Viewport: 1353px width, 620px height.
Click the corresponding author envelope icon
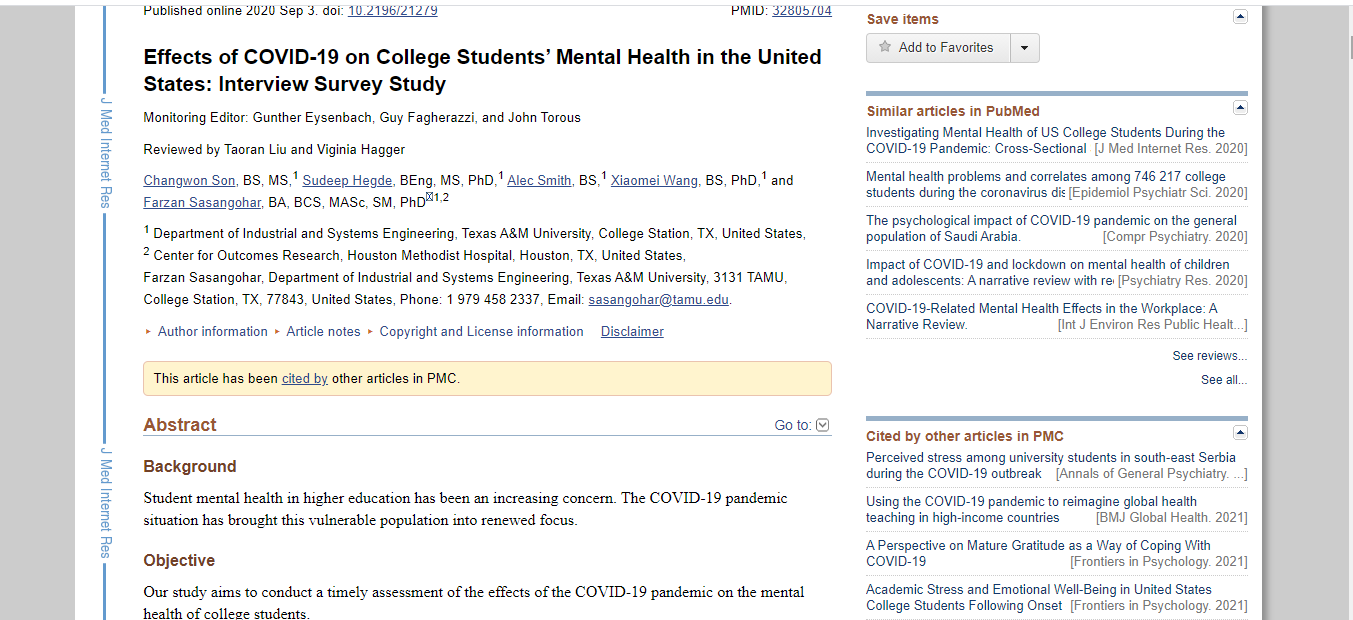[x=429, y=197]
